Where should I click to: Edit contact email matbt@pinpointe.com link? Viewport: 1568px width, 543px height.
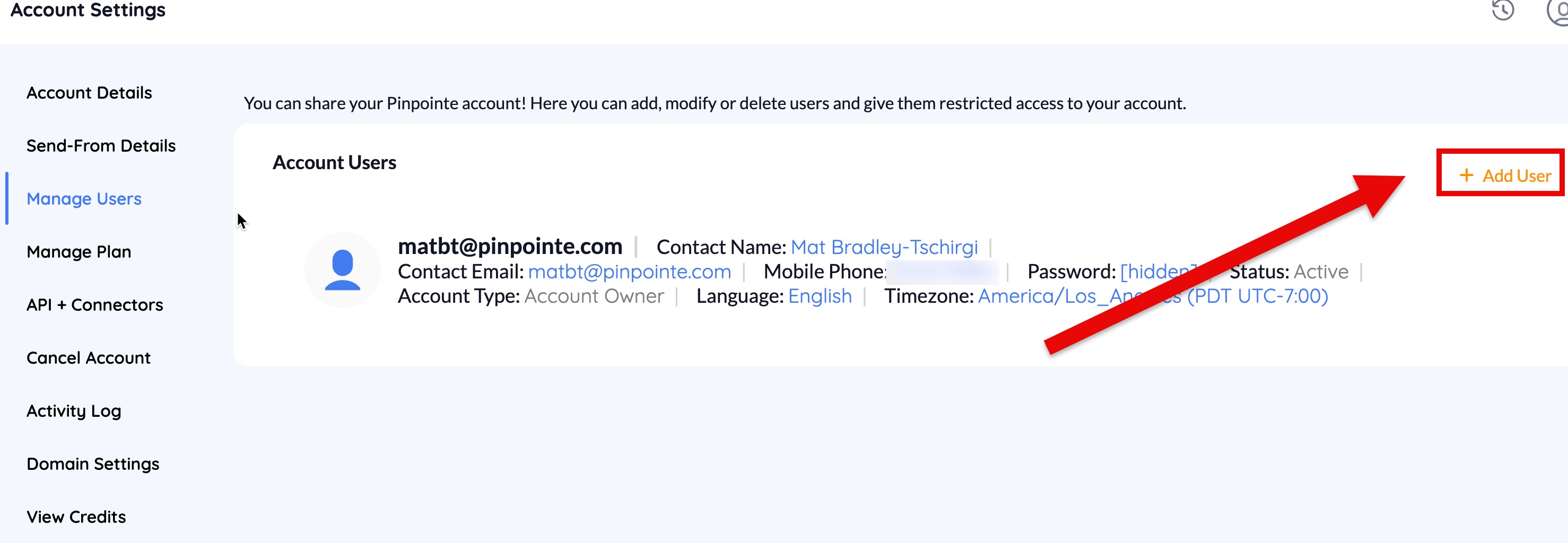[x=630, y=271]
